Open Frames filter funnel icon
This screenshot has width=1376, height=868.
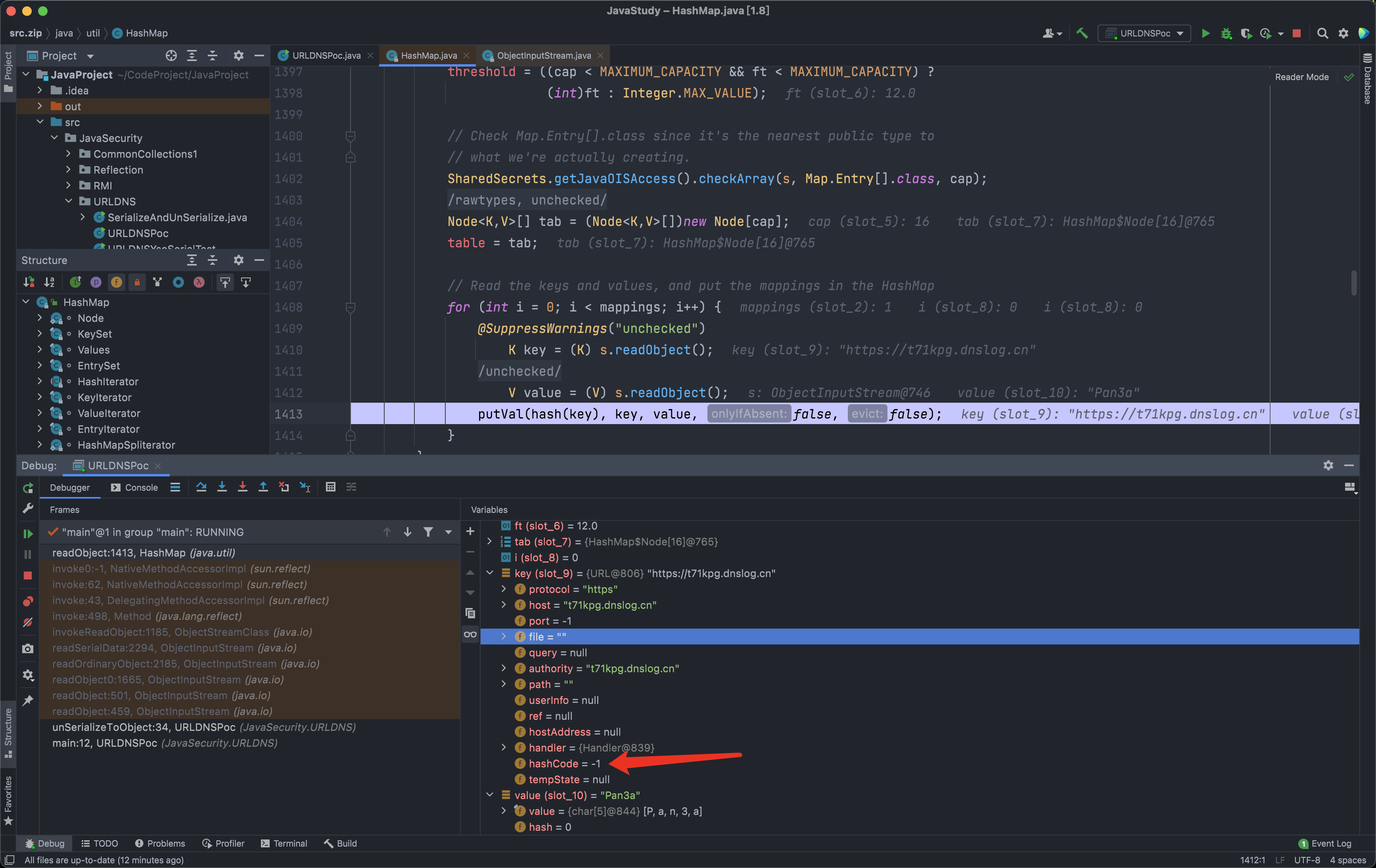click(x=428, y=532)
